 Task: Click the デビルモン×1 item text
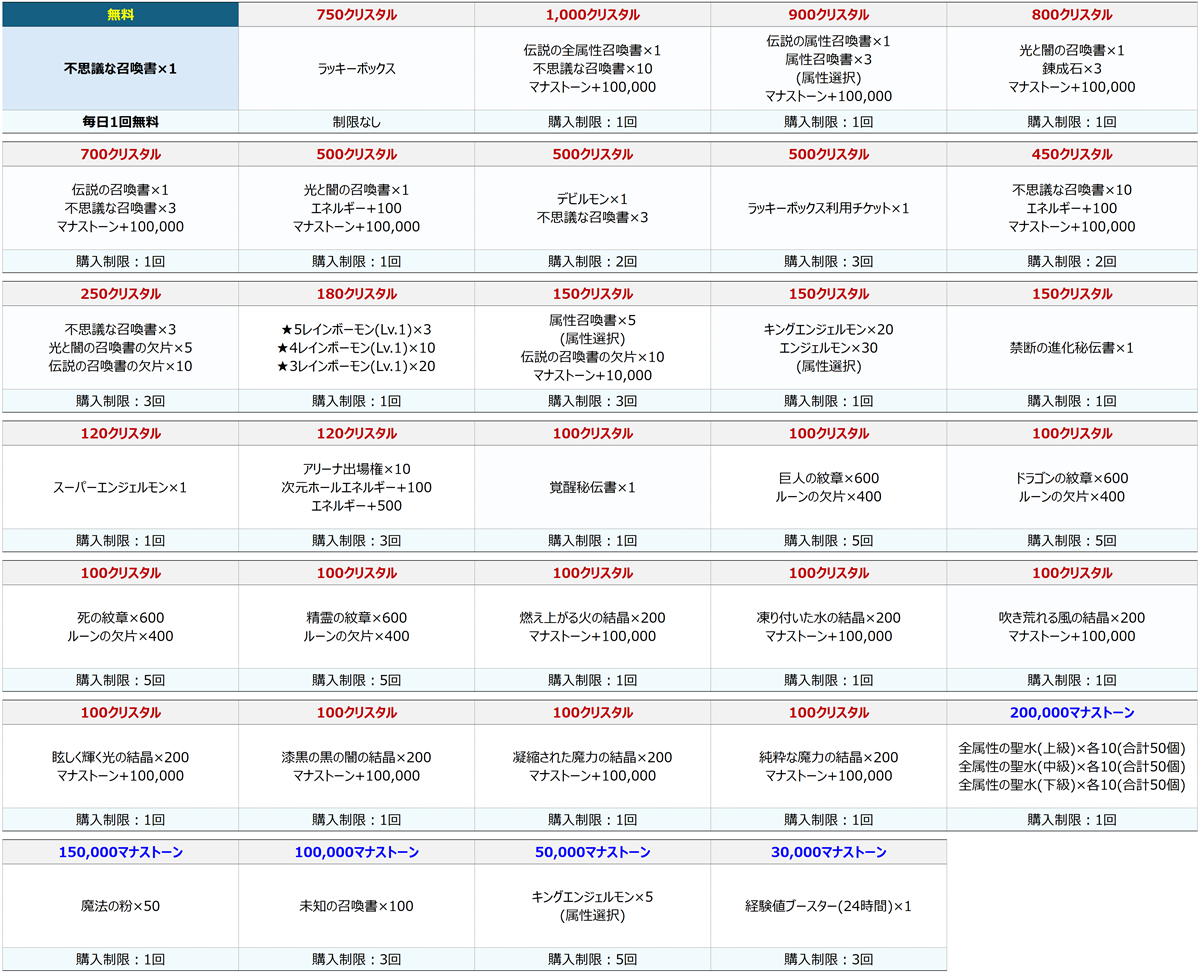[592, 199]
